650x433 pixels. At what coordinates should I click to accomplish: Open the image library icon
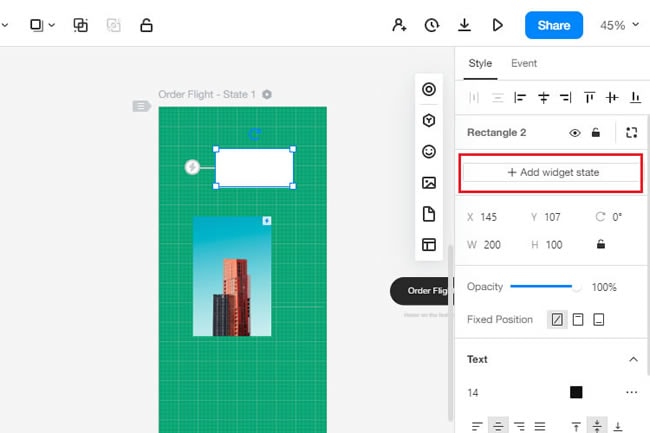pos(429,183)
